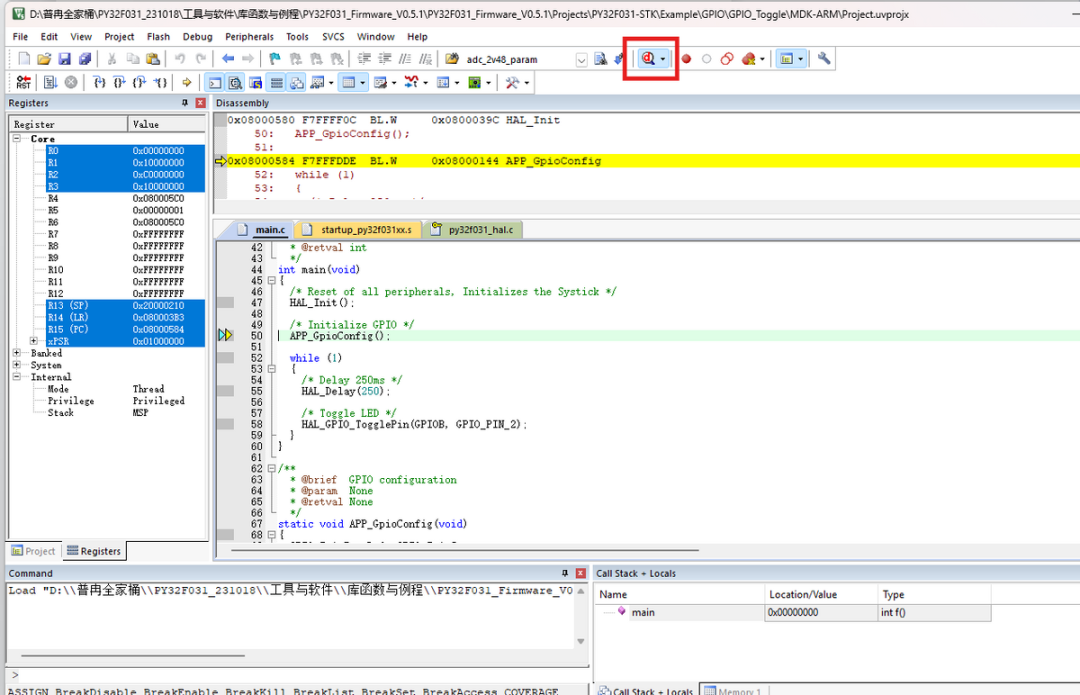Fold the main function at line 45
Viewport: 1080px width, 695px height.
(272, 281)
